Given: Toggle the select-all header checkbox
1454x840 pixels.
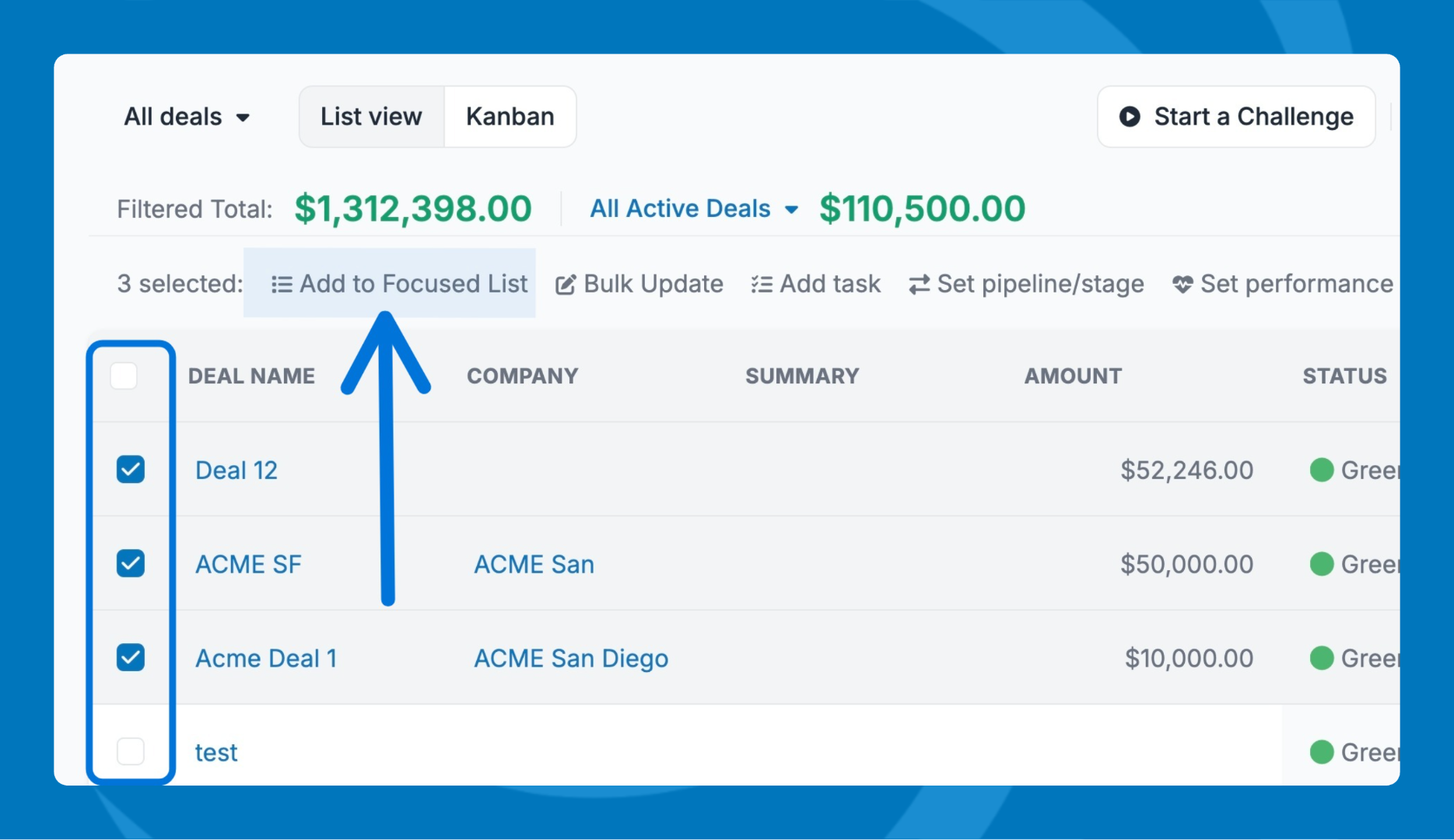Looking at the screenshot, I should click(124, 376).
